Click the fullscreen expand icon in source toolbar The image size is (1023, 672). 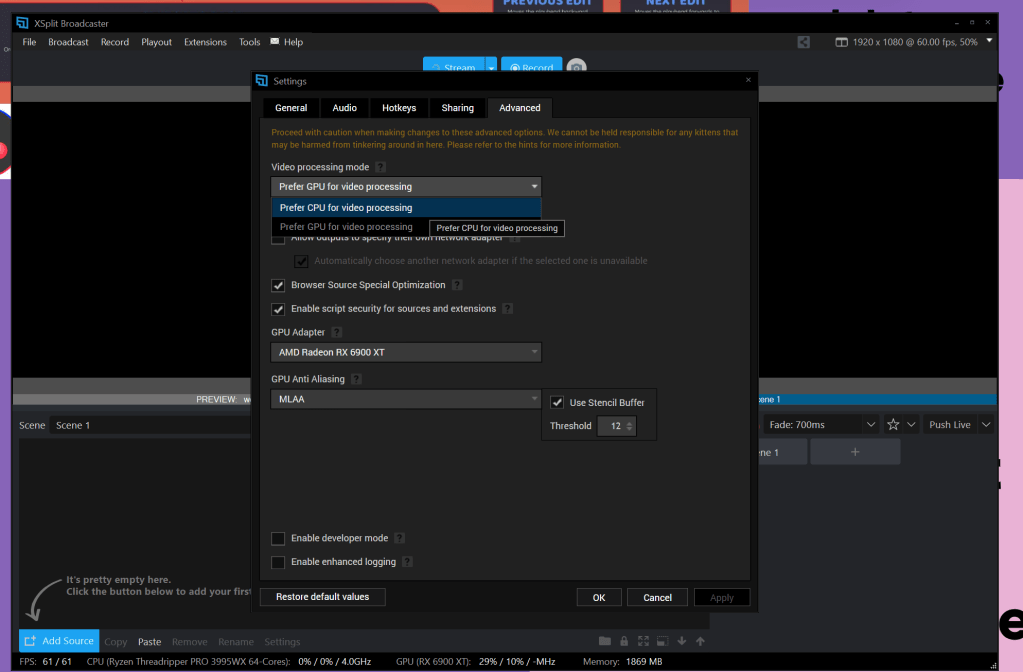(643, 641)
